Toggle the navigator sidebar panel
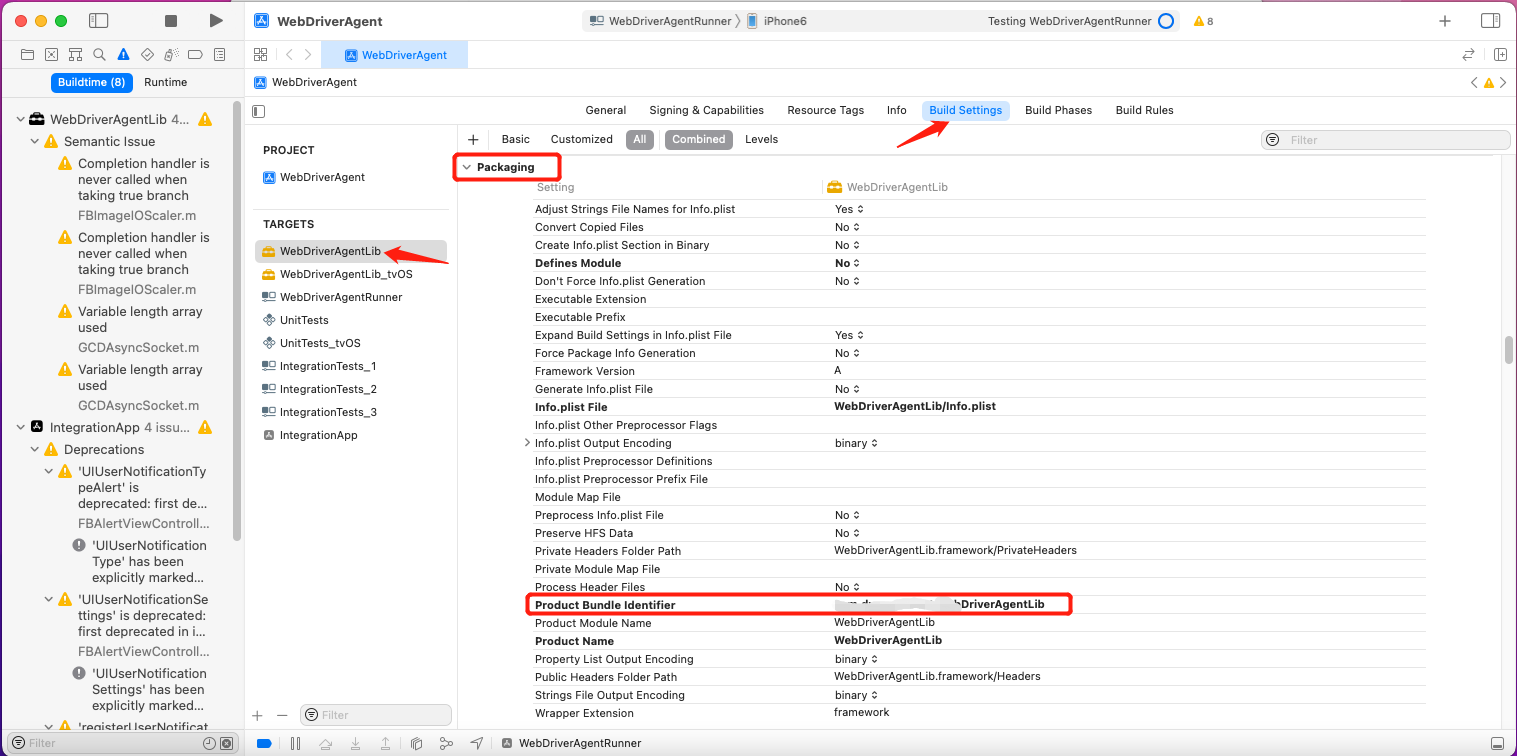The height and width of the screenshot is (756, 1517). pyautogui.click(x=98, y=21)
